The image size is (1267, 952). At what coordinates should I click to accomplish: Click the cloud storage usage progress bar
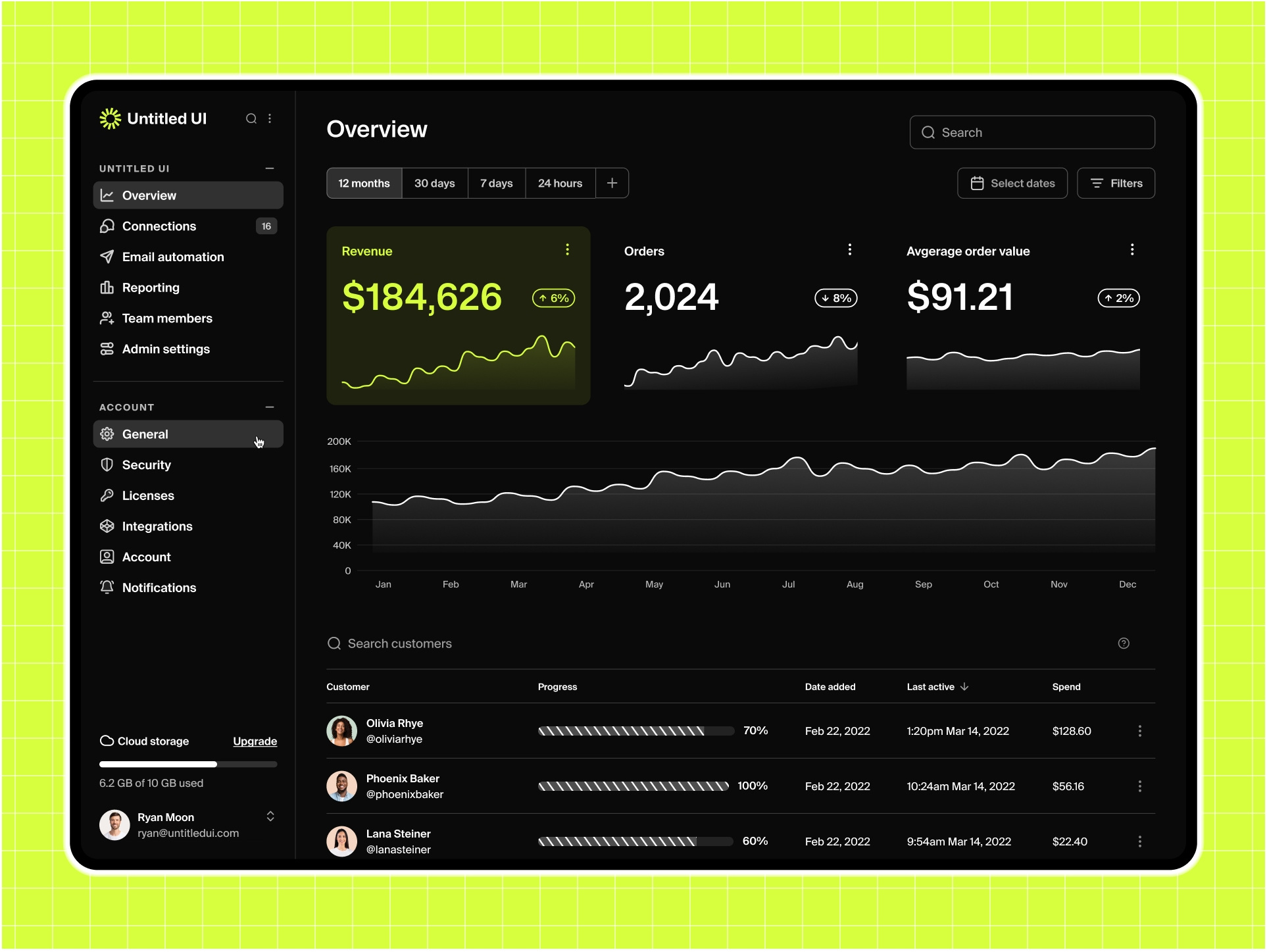coord(188,764)
